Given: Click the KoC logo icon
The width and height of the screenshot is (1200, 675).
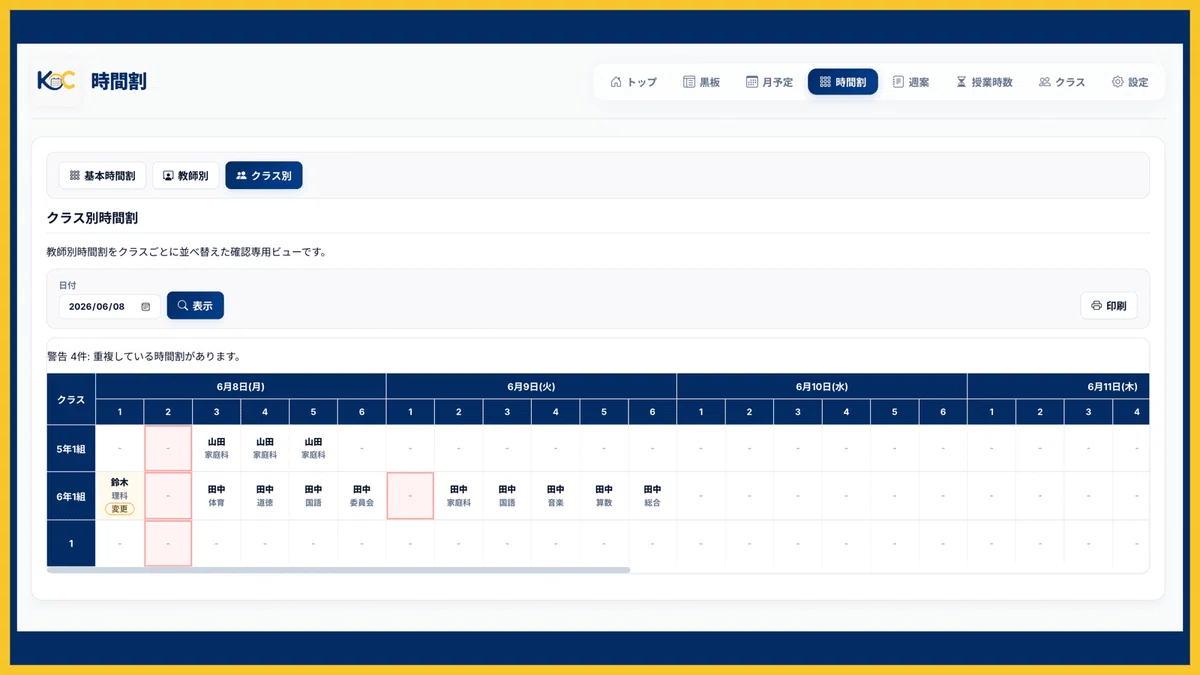Looking at the screenshot, I should (56, 81).
